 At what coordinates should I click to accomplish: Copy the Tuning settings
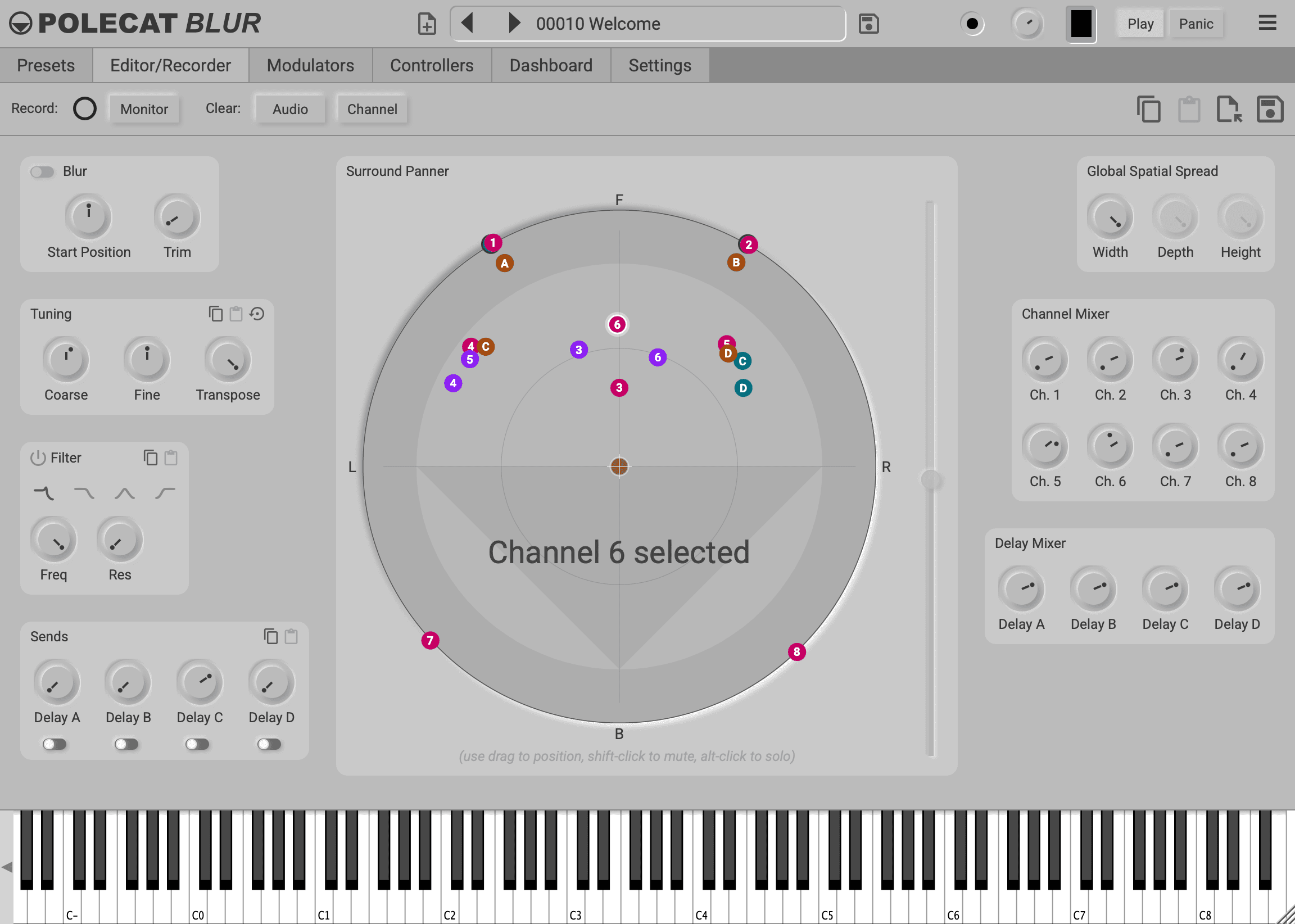point(215,314)
